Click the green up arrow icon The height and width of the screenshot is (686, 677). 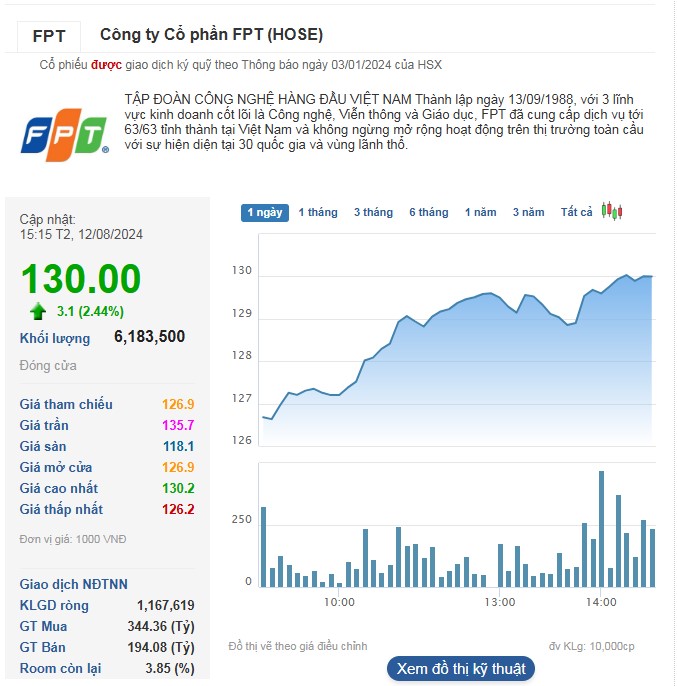coord(38,310)
